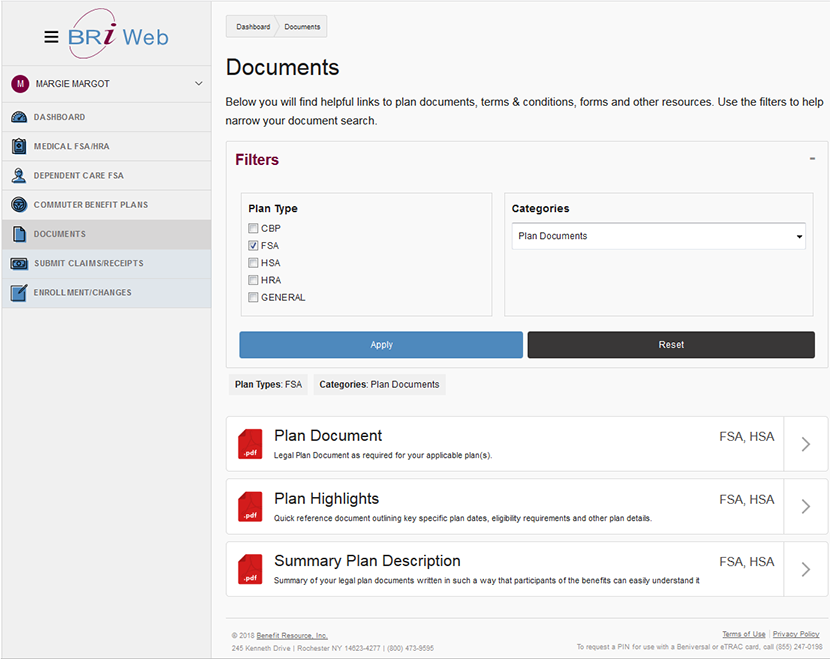
Task: Click the Commuter Benefit Plans icon
Action: point(21,204)
